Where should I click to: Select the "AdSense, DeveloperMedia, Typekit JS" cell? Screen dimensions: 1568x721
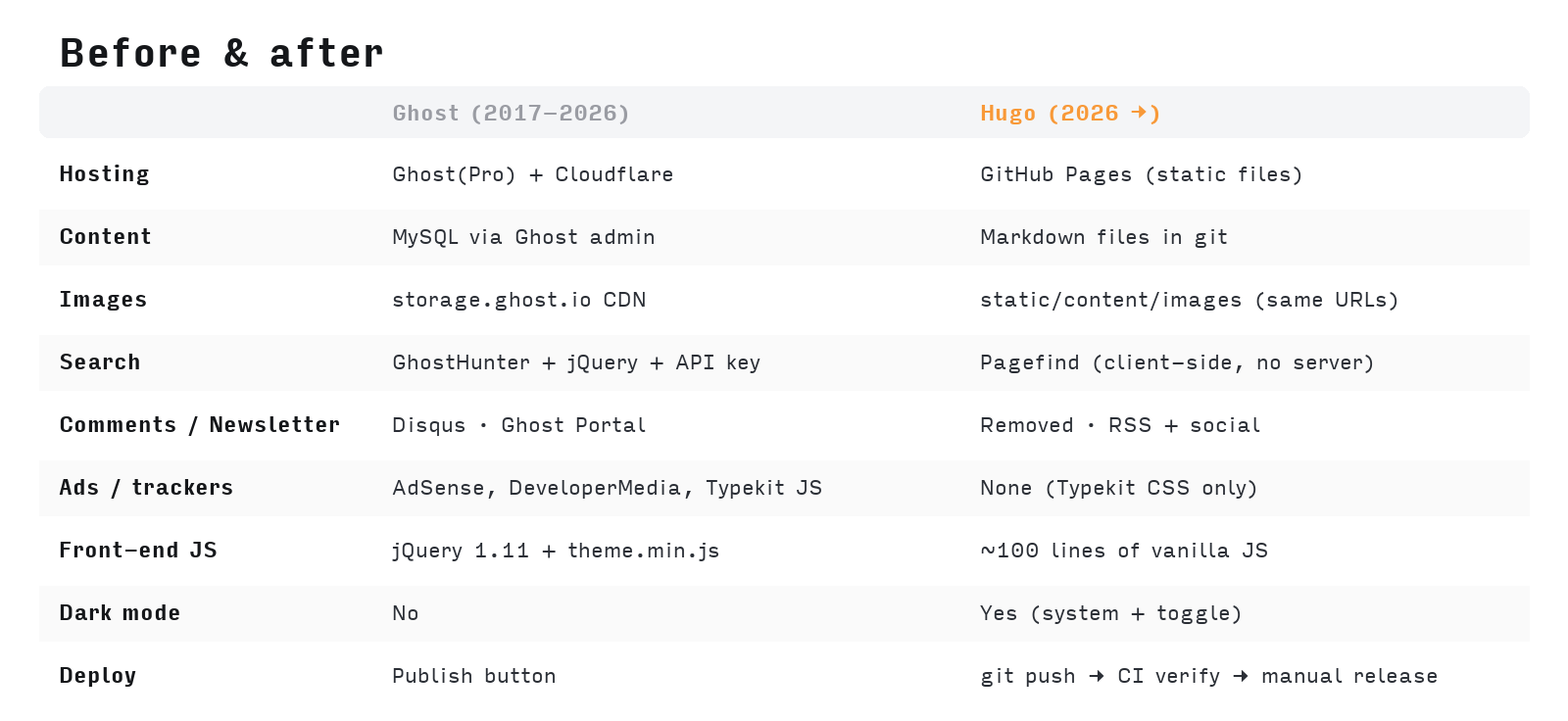(x=607, y=488)
